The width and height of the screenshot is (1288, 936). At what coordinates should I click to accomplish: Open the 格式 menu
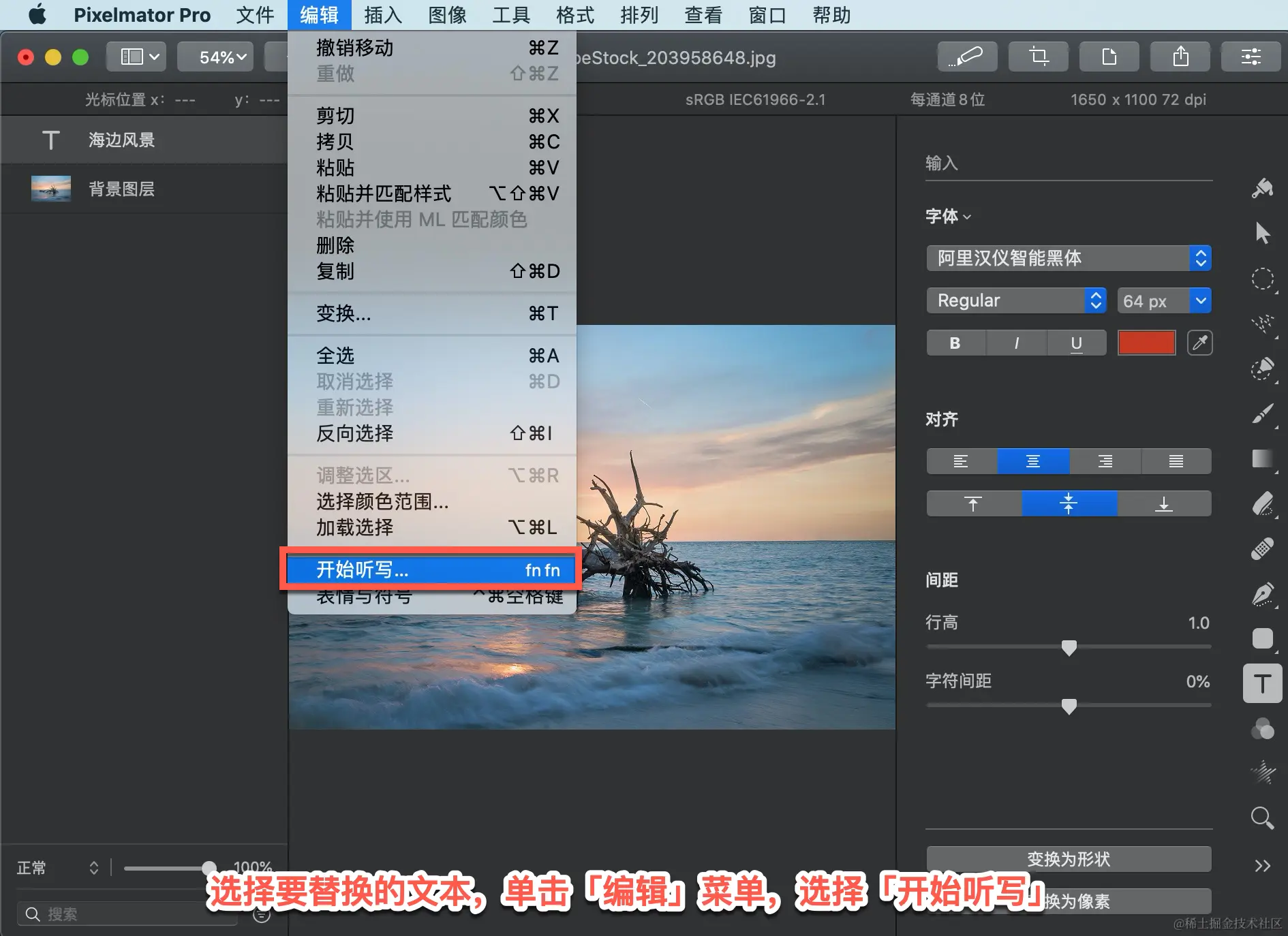(x=575, y=15)
